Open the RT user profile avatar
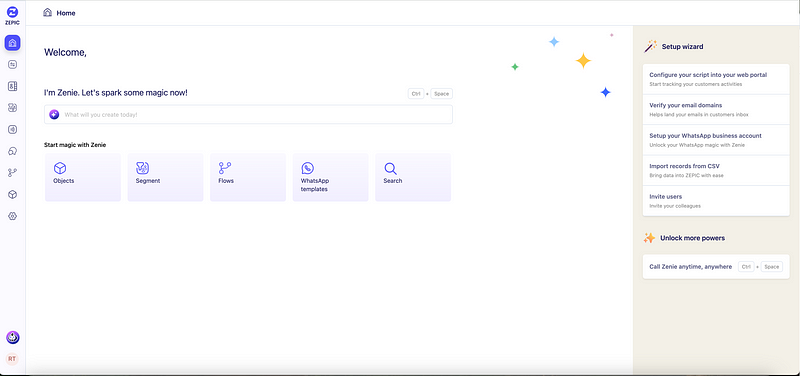The width and height of the screenshot is (800, 376). pos(12,359)
